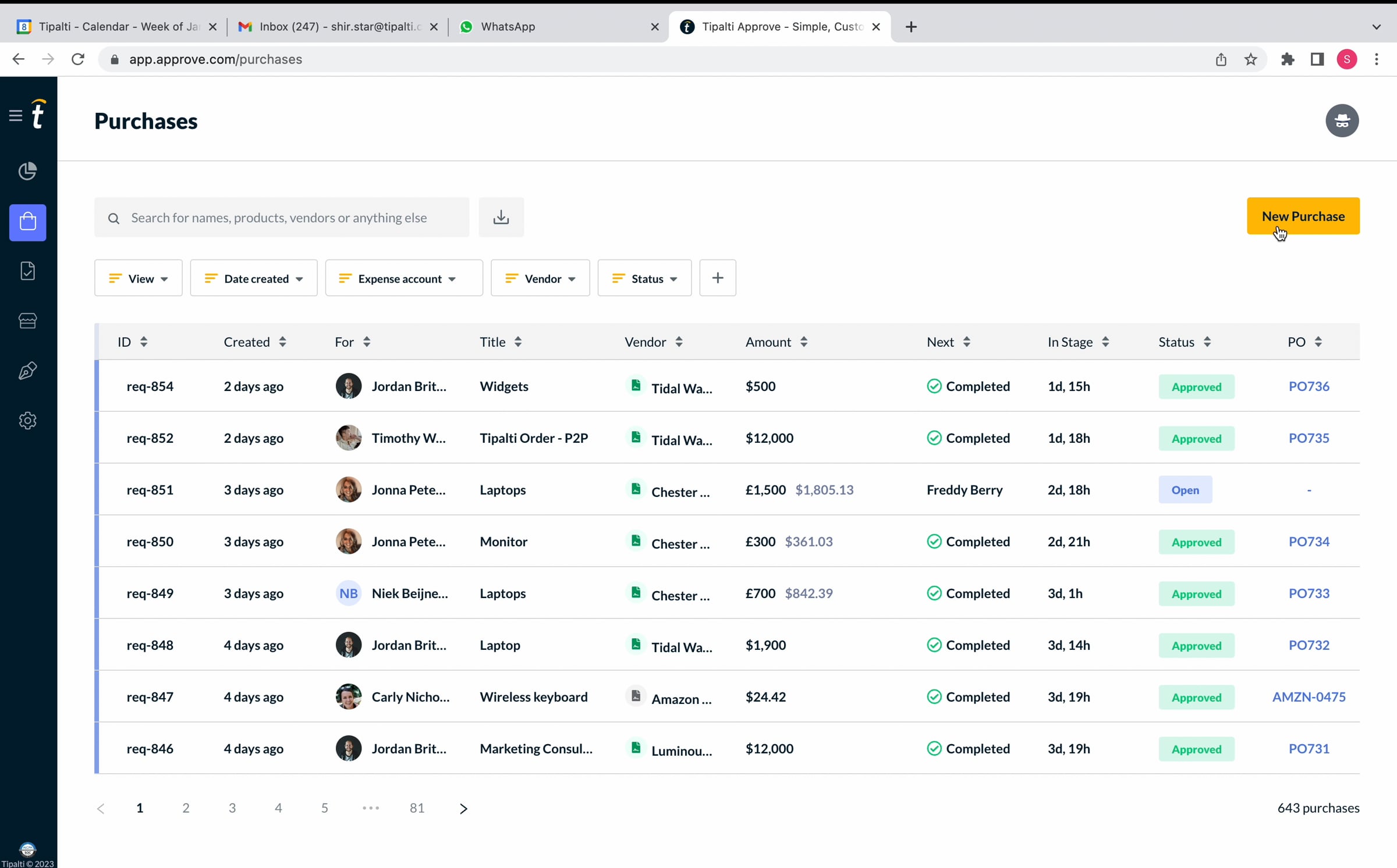
Task: Open the shopping bag Purchases icon
Action: tap(27, 222)
